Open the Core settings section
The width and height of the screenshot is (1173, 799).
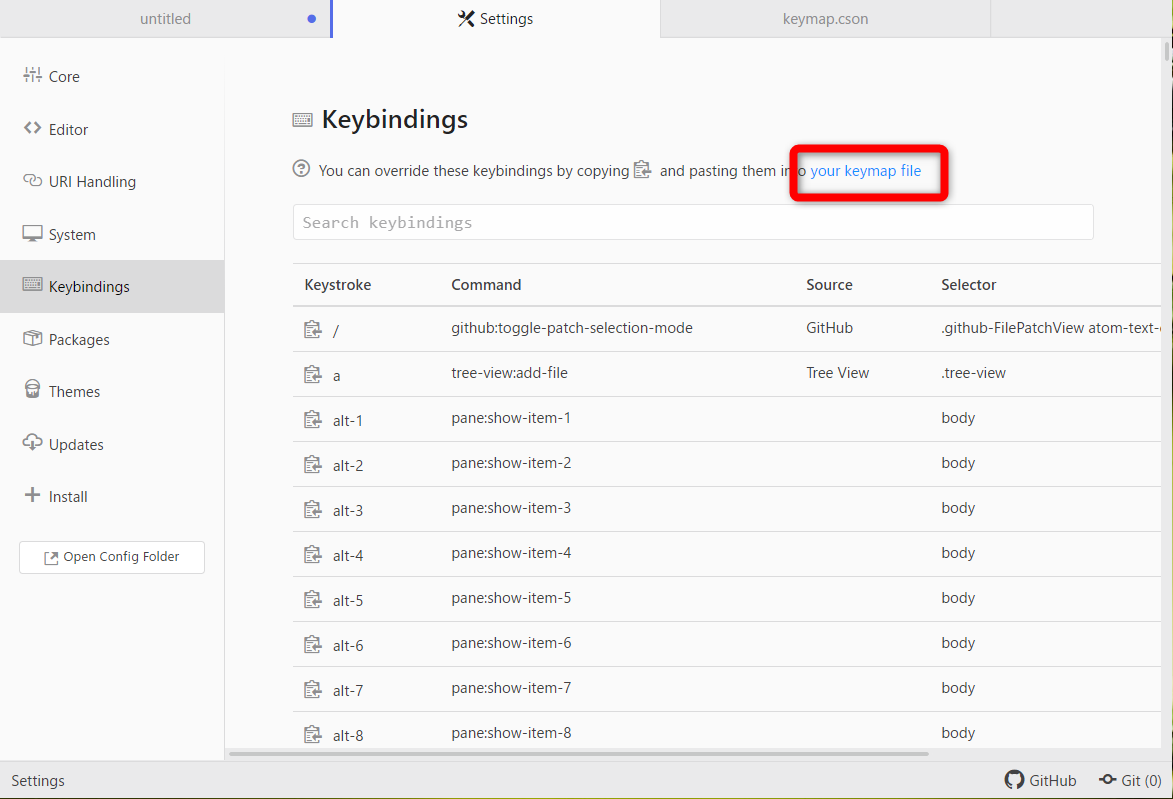pos(62,76)
